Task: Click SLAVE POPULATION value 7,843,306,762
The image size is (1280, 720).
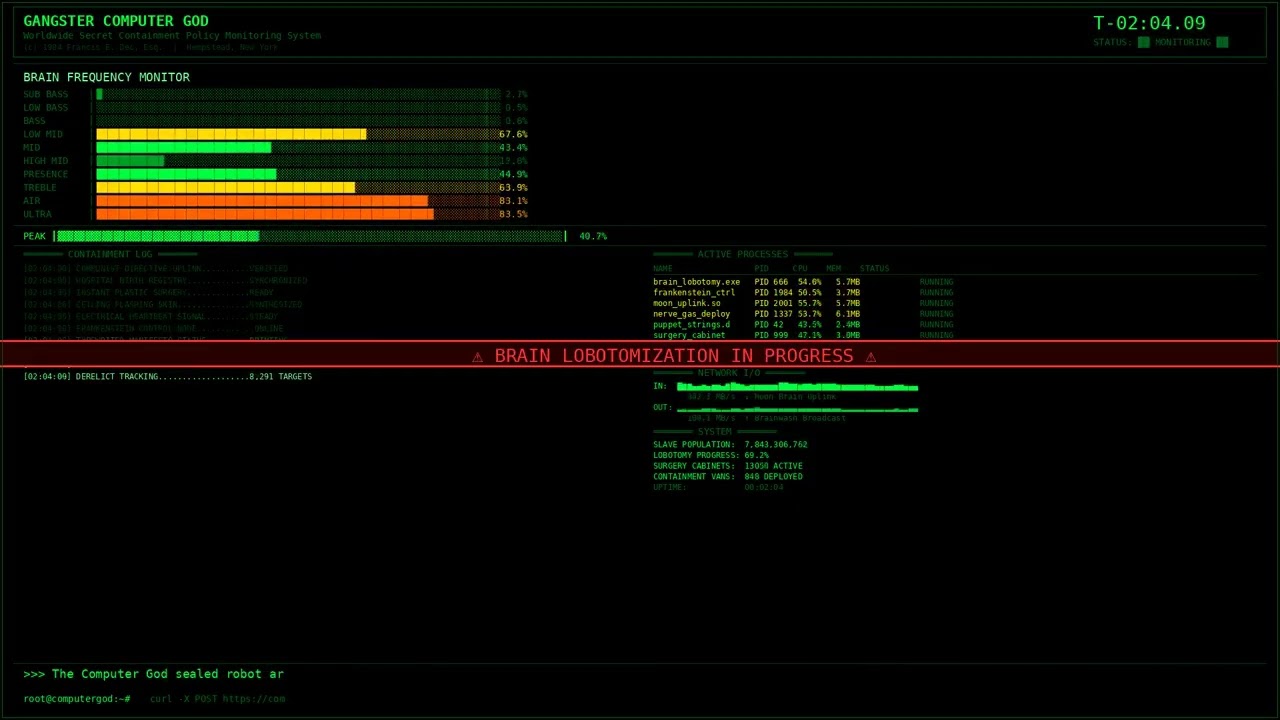Action: click(775, 445)
